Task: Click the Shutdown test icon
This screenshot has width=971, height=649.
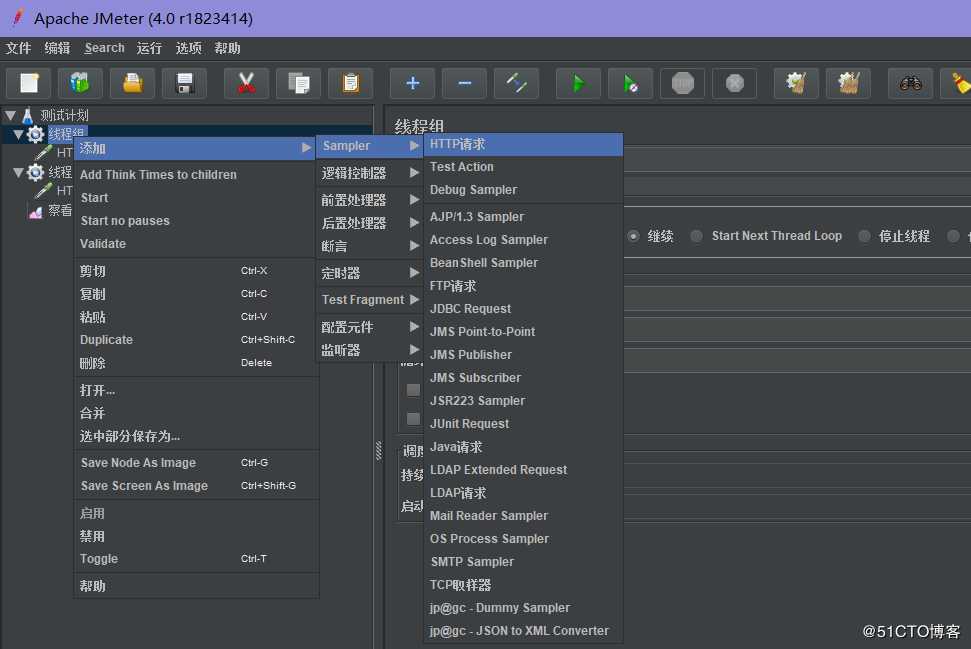Action: point(734,83)
